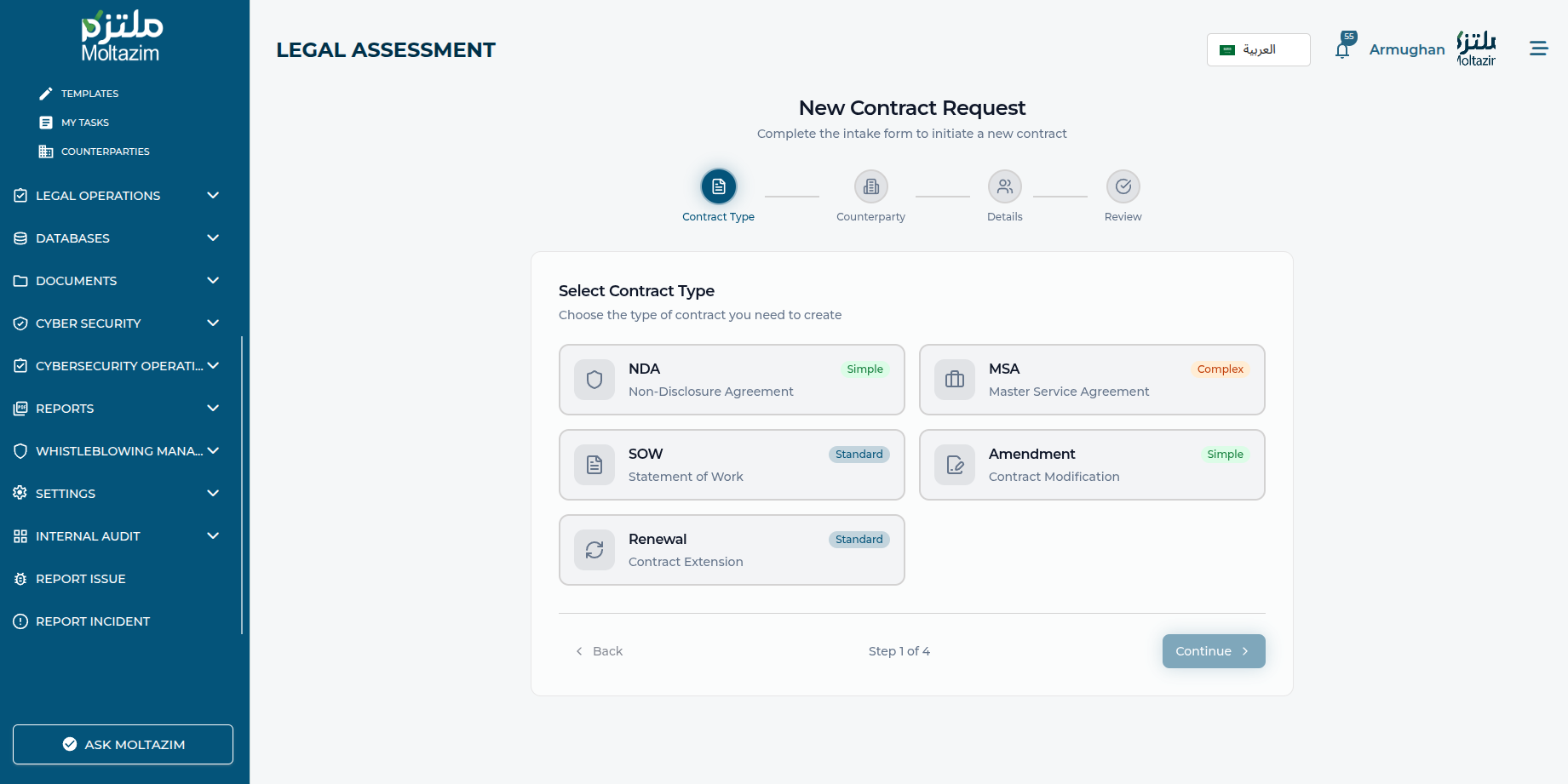Viewport: 1568px width, 784px height.
Task: Click the Contract Type step icon
Action: (718, 186)
